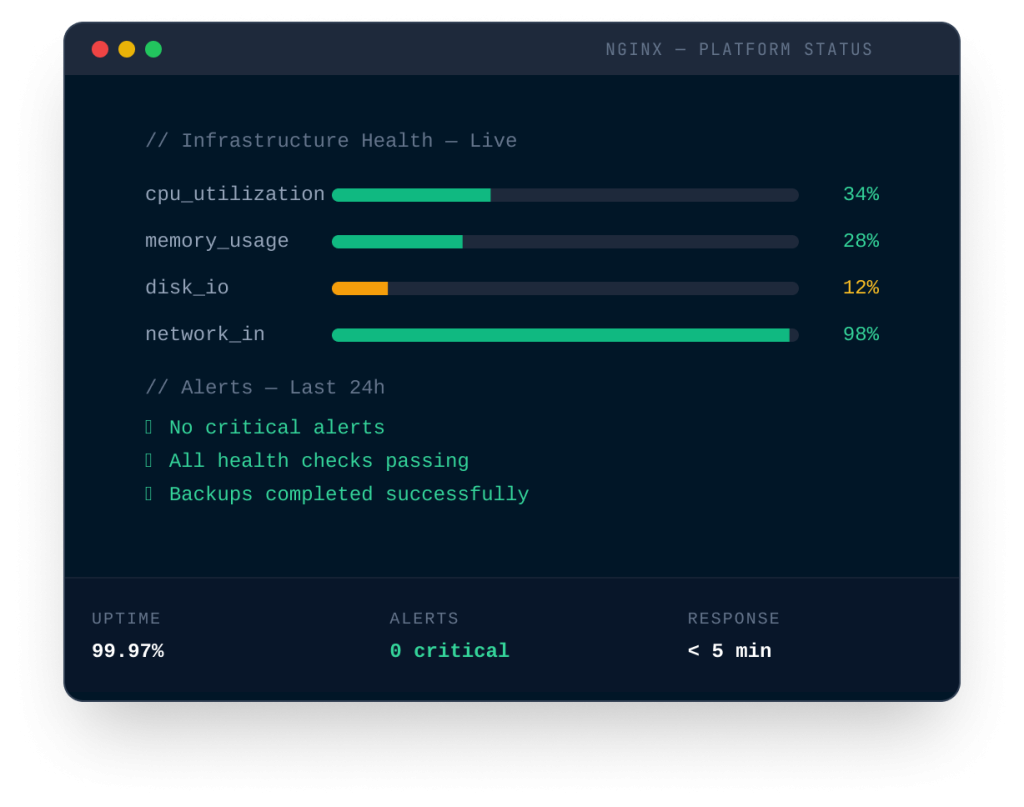This screenshot has width=1024, height=807.
Task: Click the check icon beside All health checks passing
Action: click(149, 461)
